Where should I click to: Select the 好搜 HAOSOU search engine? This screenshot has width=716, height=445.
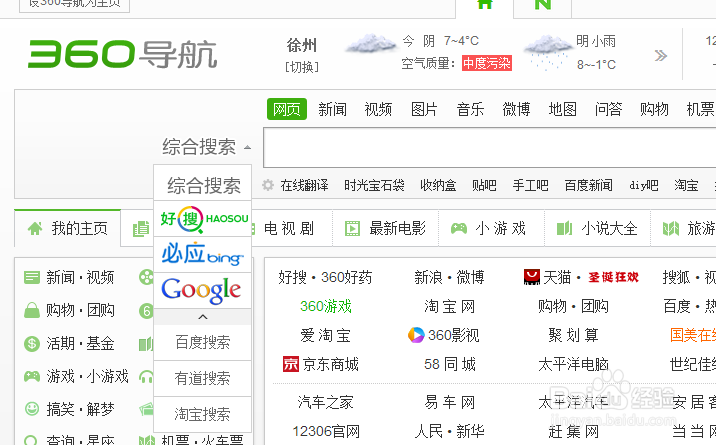(x=204, y=219)
